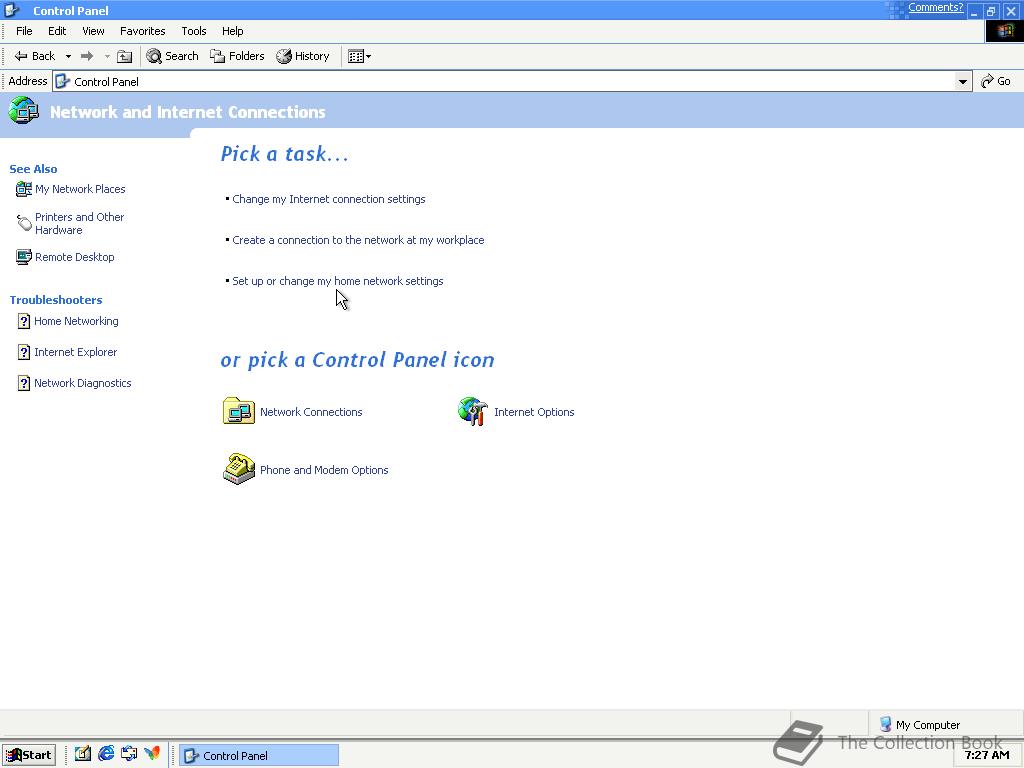The image size is (1024, 768).
Task: Open the Help menu
Action: click(232, 31)
